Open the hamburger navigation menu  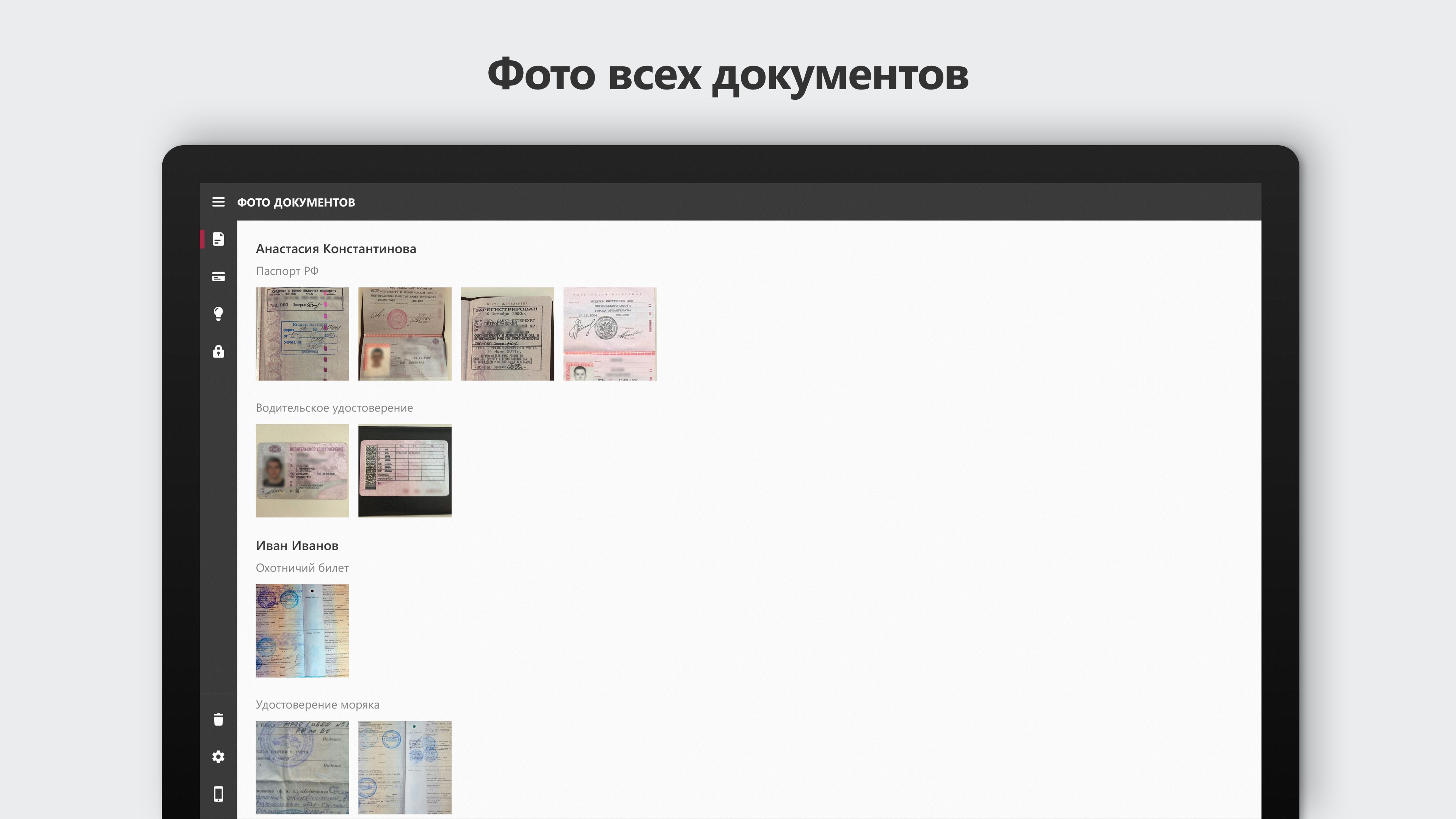(218, 202)
